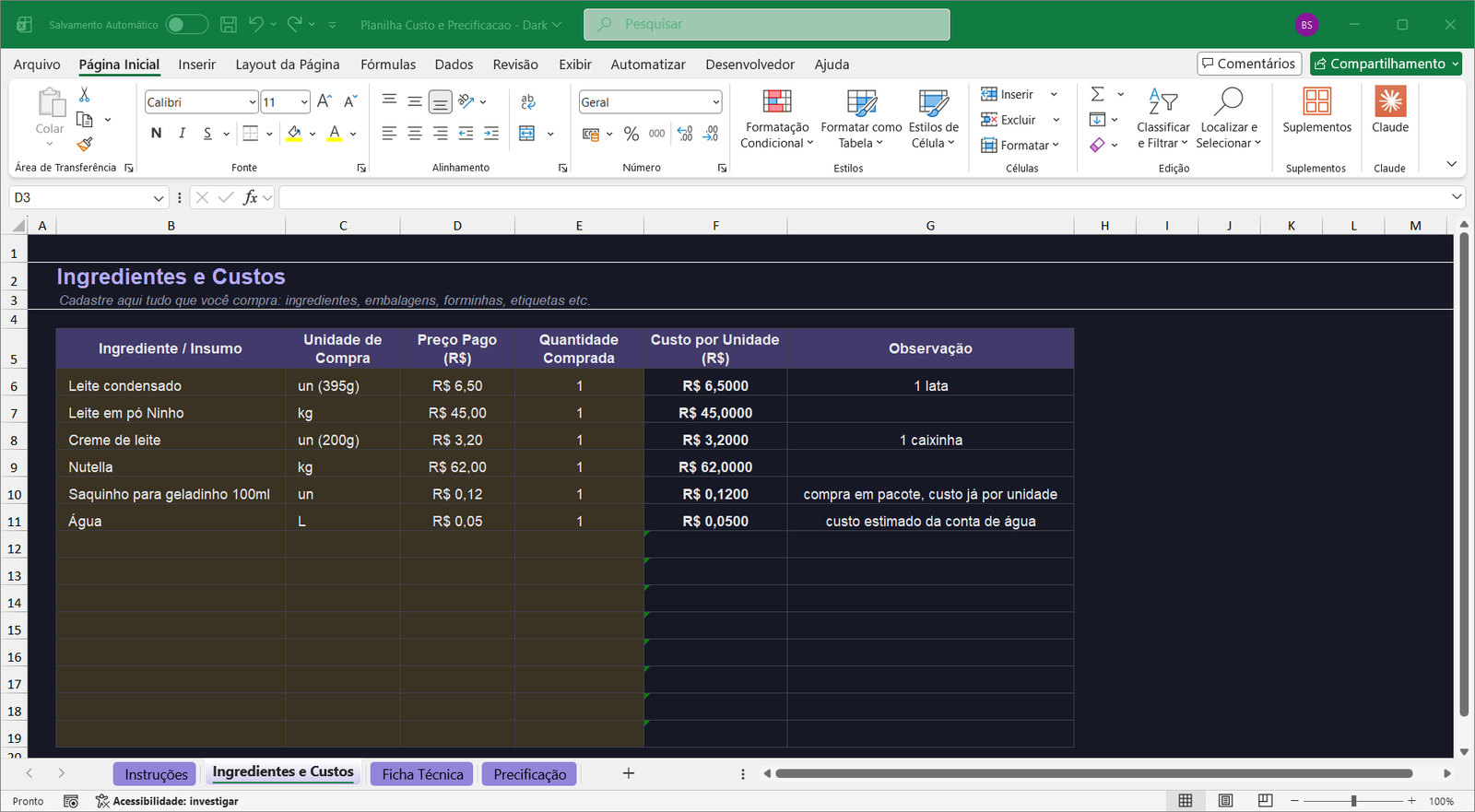Viewport: 1475px width, 812px height.
Task: Undo the last action
Action: [256, 24]
